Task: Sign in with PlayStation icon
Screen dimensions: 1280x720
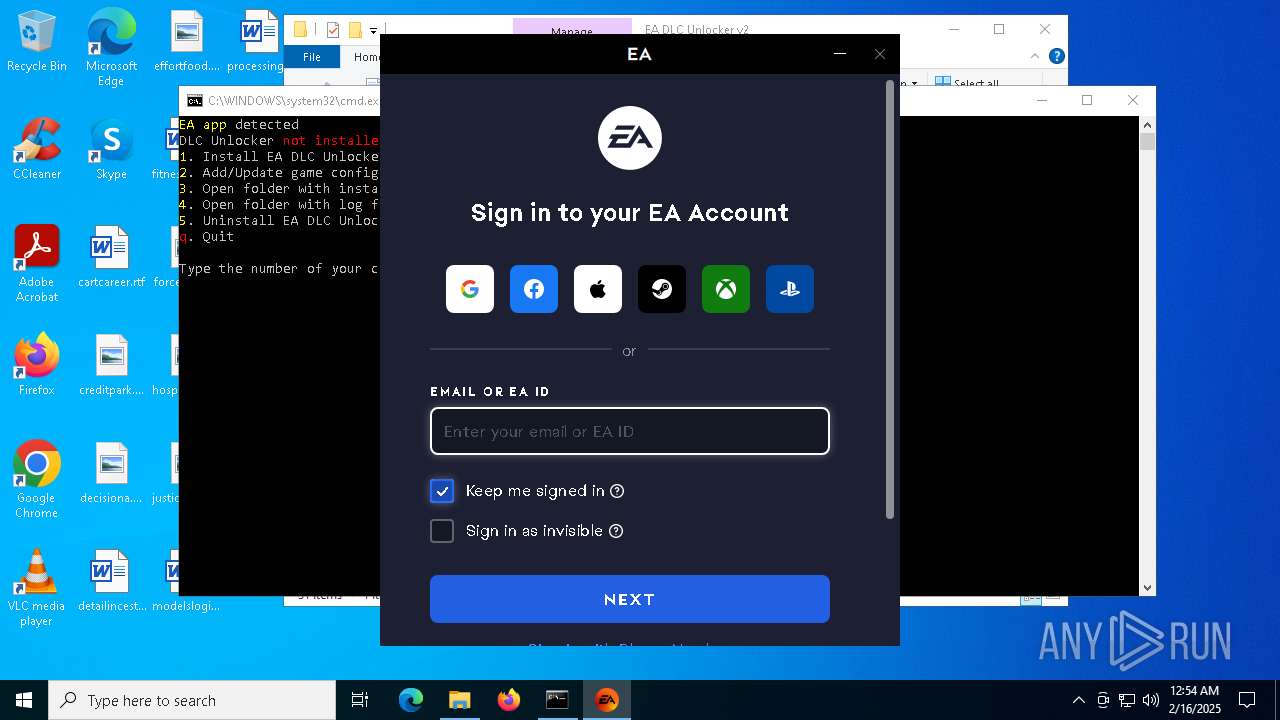Action: (x=790, y=289)
